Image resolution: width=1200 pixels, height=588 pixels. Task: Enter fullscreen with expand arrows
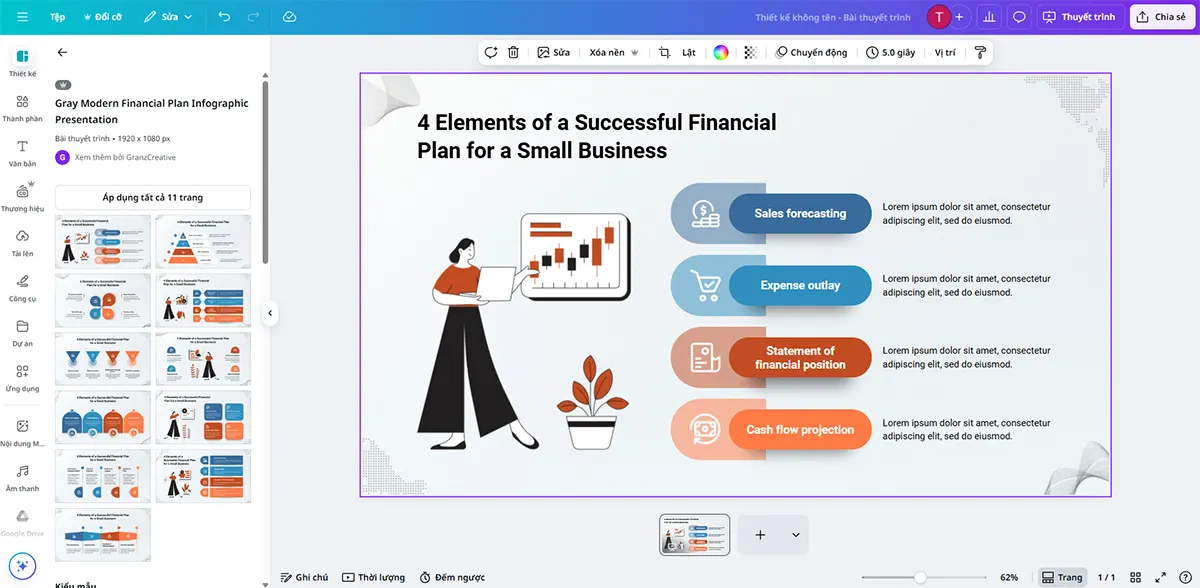pos(1160,577)
